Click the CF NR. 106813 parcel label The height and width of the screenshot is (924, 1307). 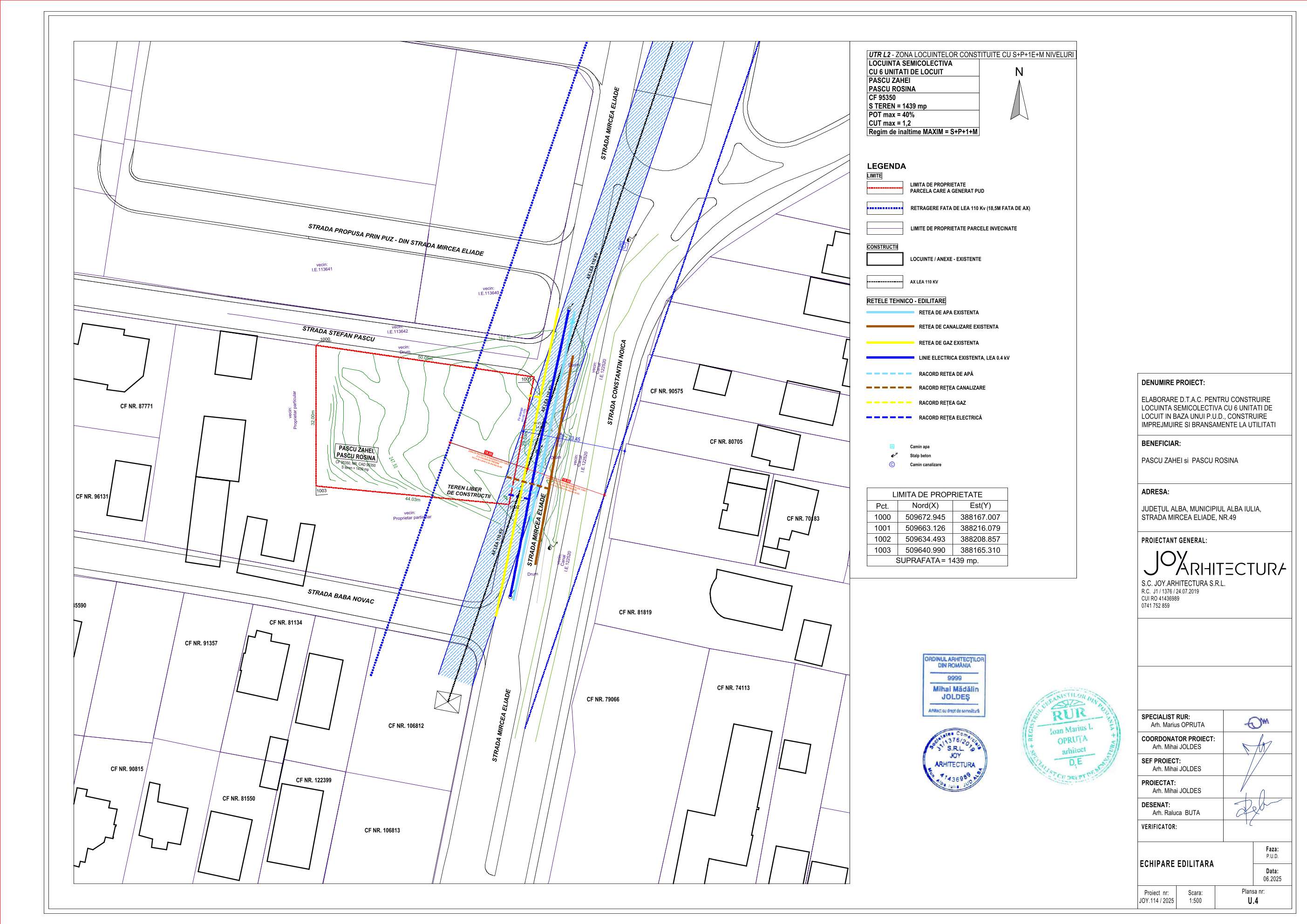[x=382, y=831]
